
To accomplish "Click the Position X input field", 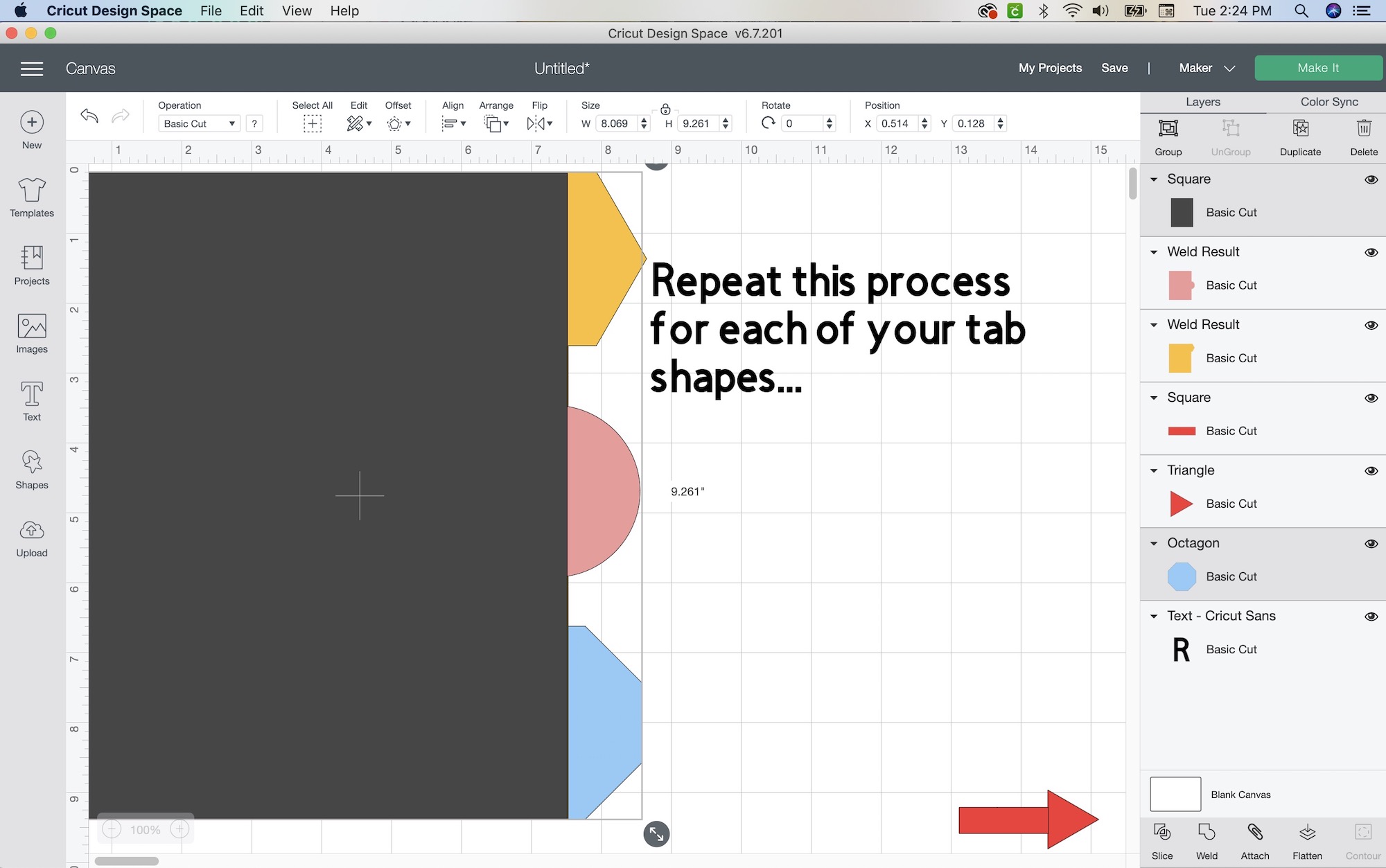I will tap(898, 123).
